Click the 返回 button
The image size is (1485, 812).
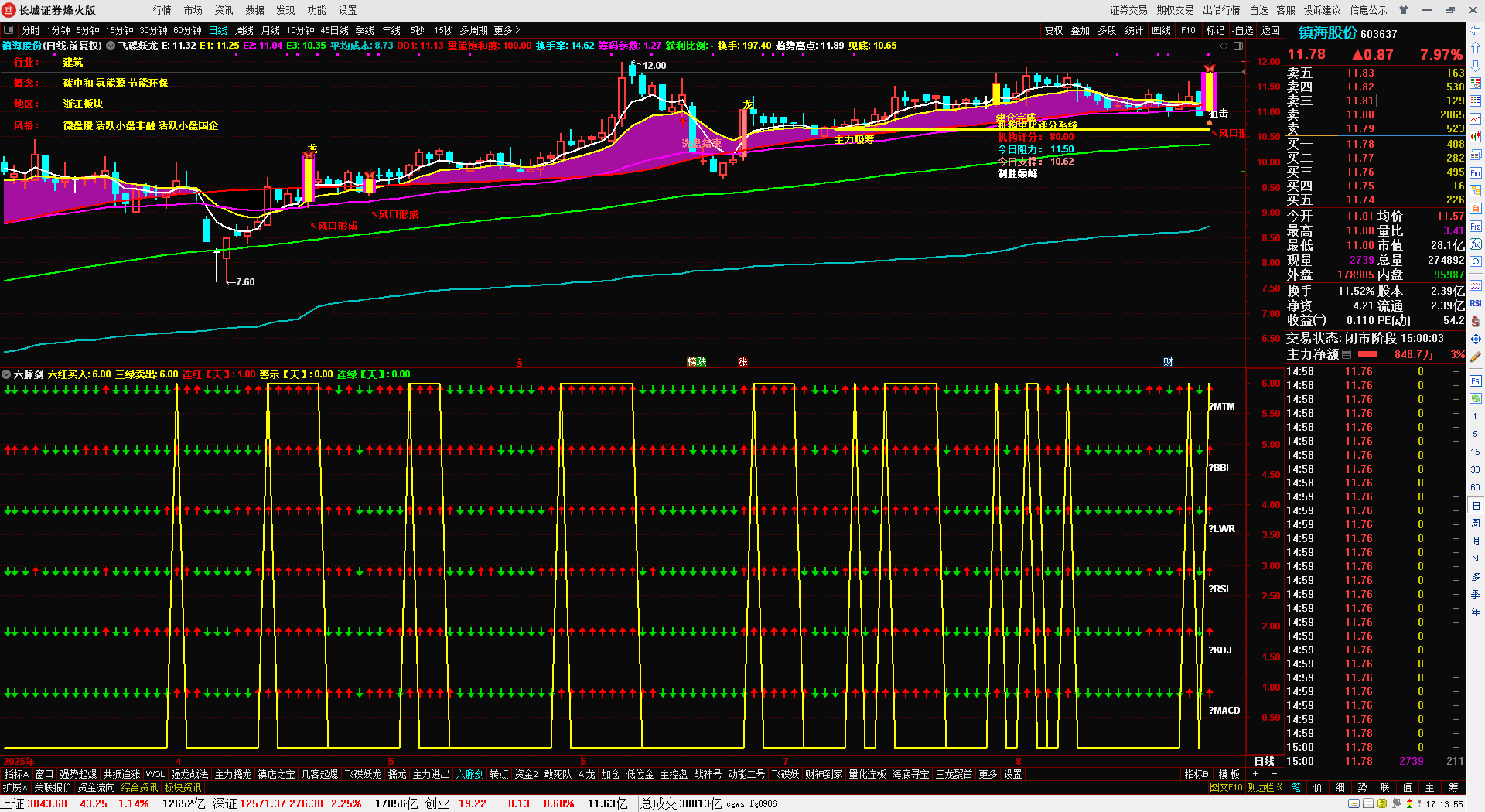[x=1270, y=30]
